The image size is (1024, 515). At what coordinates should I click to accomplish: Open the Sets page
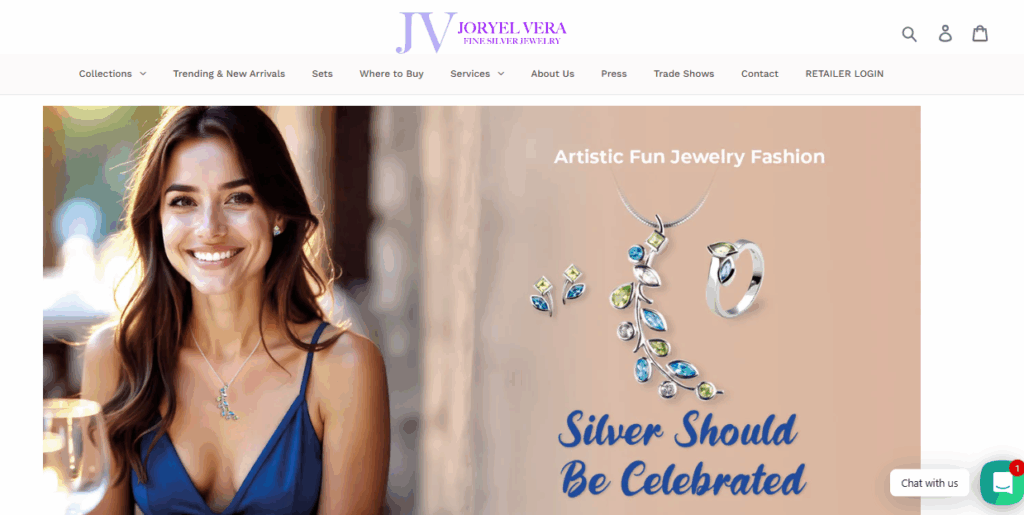pos(322,74)
